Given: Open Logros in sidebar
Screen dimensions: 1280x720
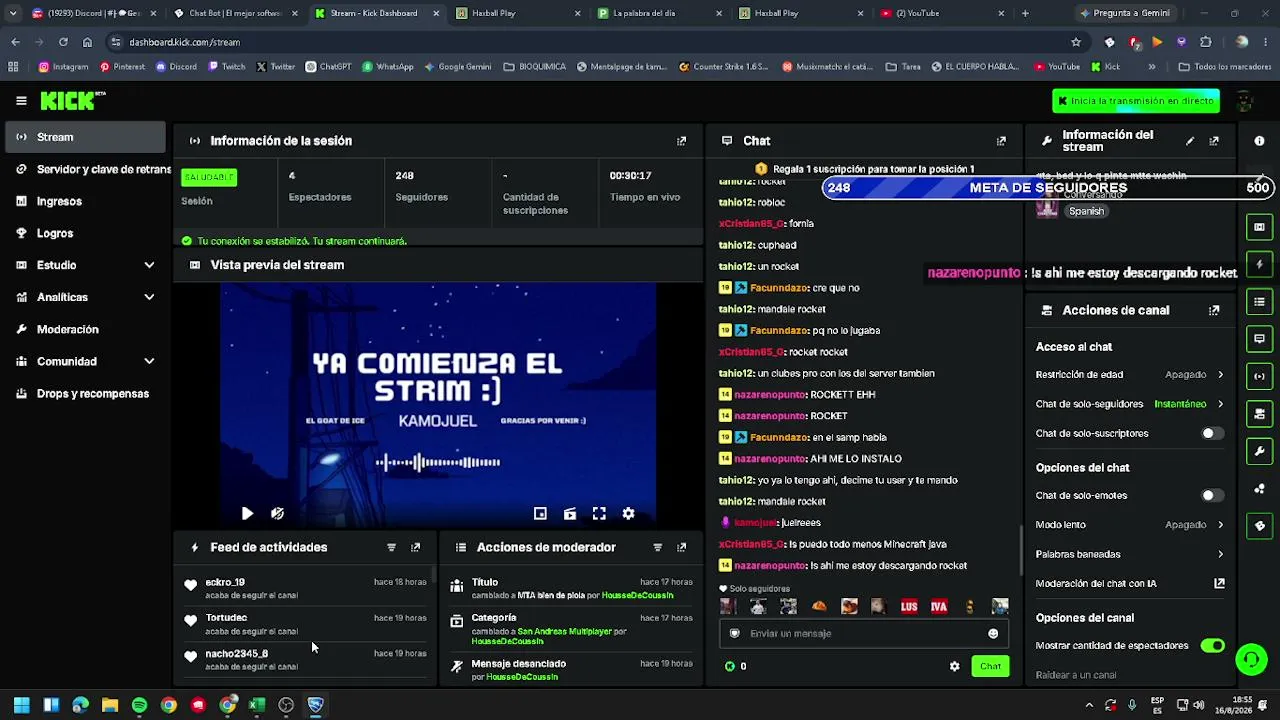Looking at the screenshot, I should [x=86, y=233].
